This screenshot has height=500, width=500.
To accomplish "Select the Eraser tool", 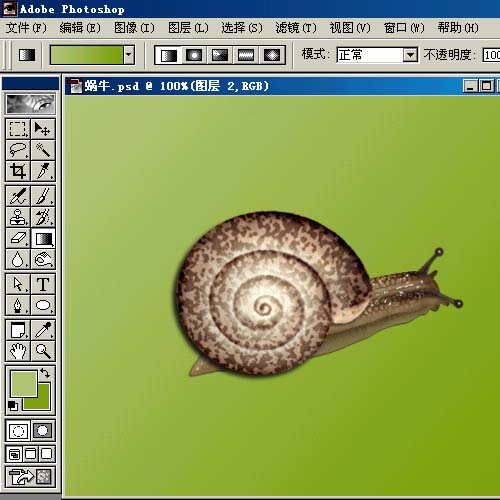I will (18, 238).
